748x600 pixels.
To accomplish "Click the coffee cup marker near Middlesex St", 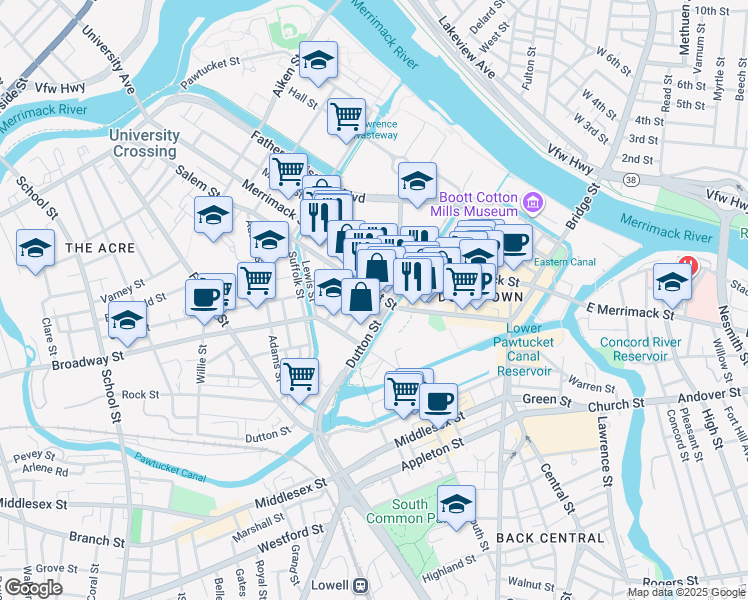I will (x=438, y=403).
